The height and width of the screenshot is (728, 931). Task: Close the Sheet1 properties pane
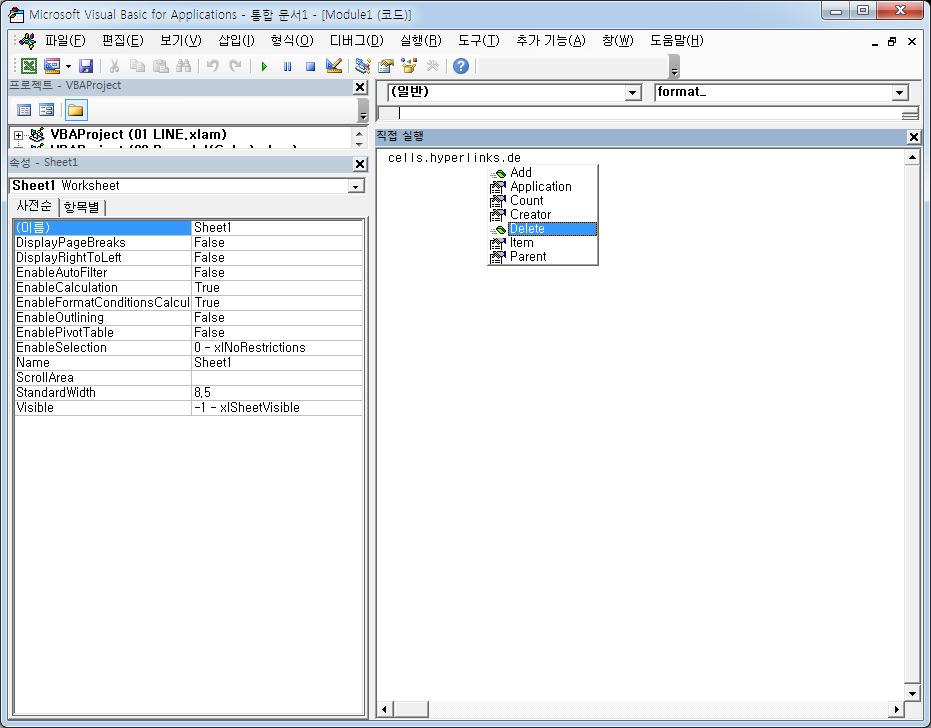(x=360, y=164)
